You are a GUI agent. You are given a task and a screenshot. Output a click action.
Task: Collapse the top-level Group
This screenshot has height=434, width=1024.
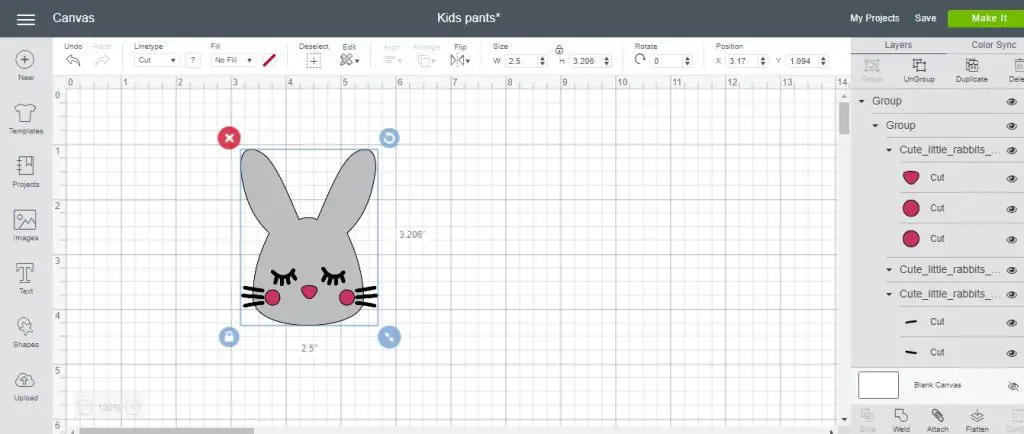point(861,101)
